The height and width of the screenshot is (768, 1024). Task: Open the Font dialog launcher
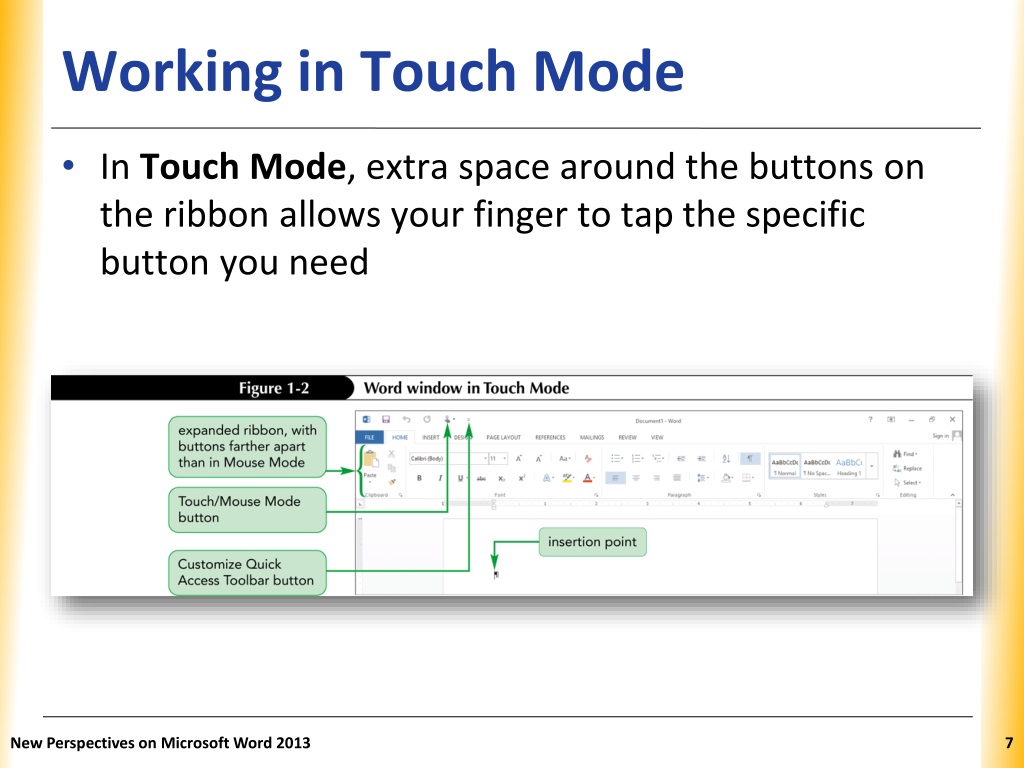pyautogui.click(x=596, y=495)
